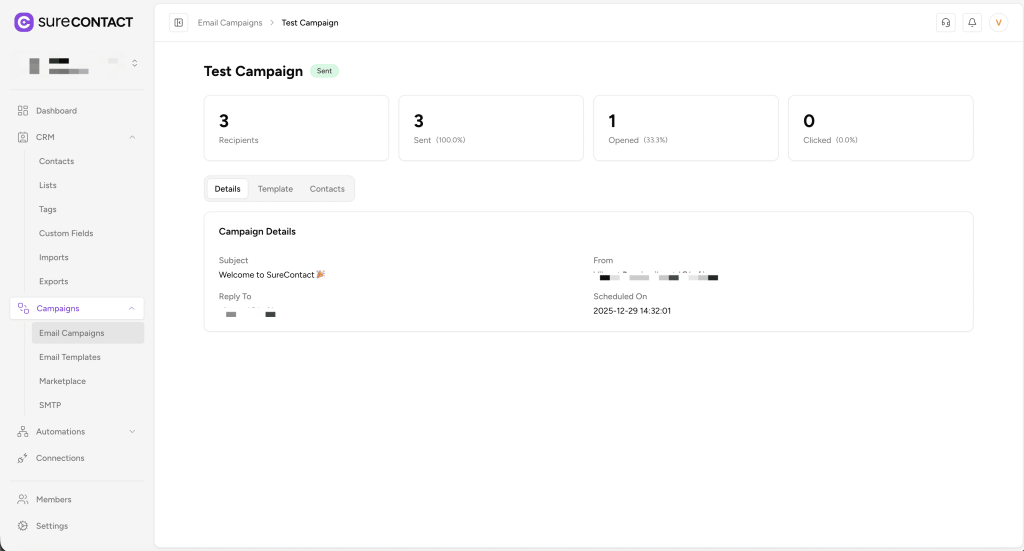Viewport: 1024px width, 551px height.
Task: Open Lists under CRM
Action: [x=48, y=185]
